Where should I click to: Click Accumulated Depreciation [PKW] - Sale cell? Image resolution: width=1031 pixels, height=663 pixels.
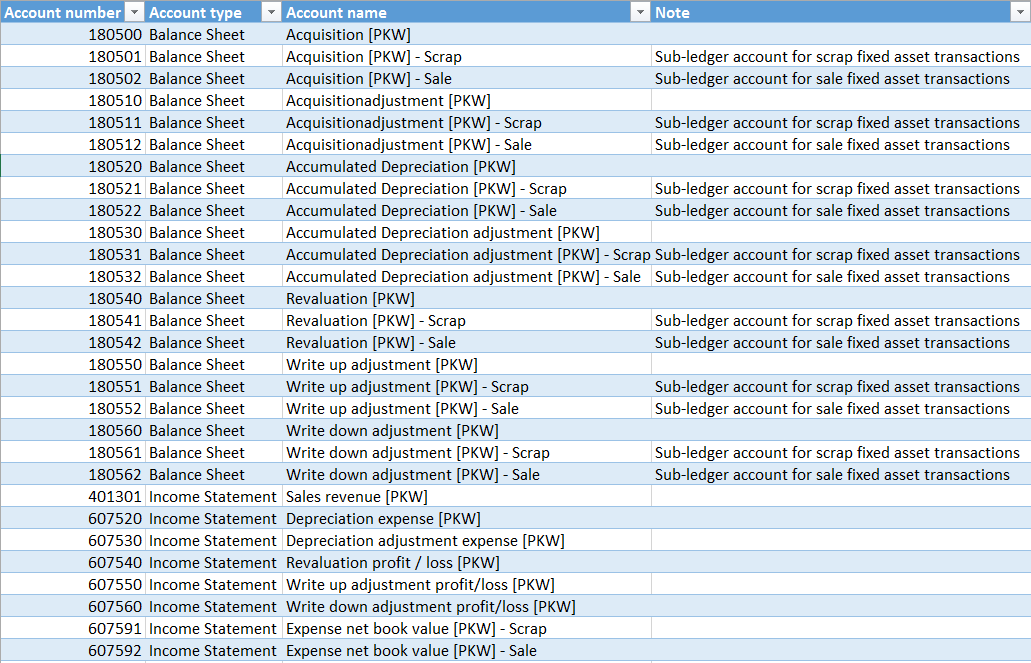[x=421, y=211]
